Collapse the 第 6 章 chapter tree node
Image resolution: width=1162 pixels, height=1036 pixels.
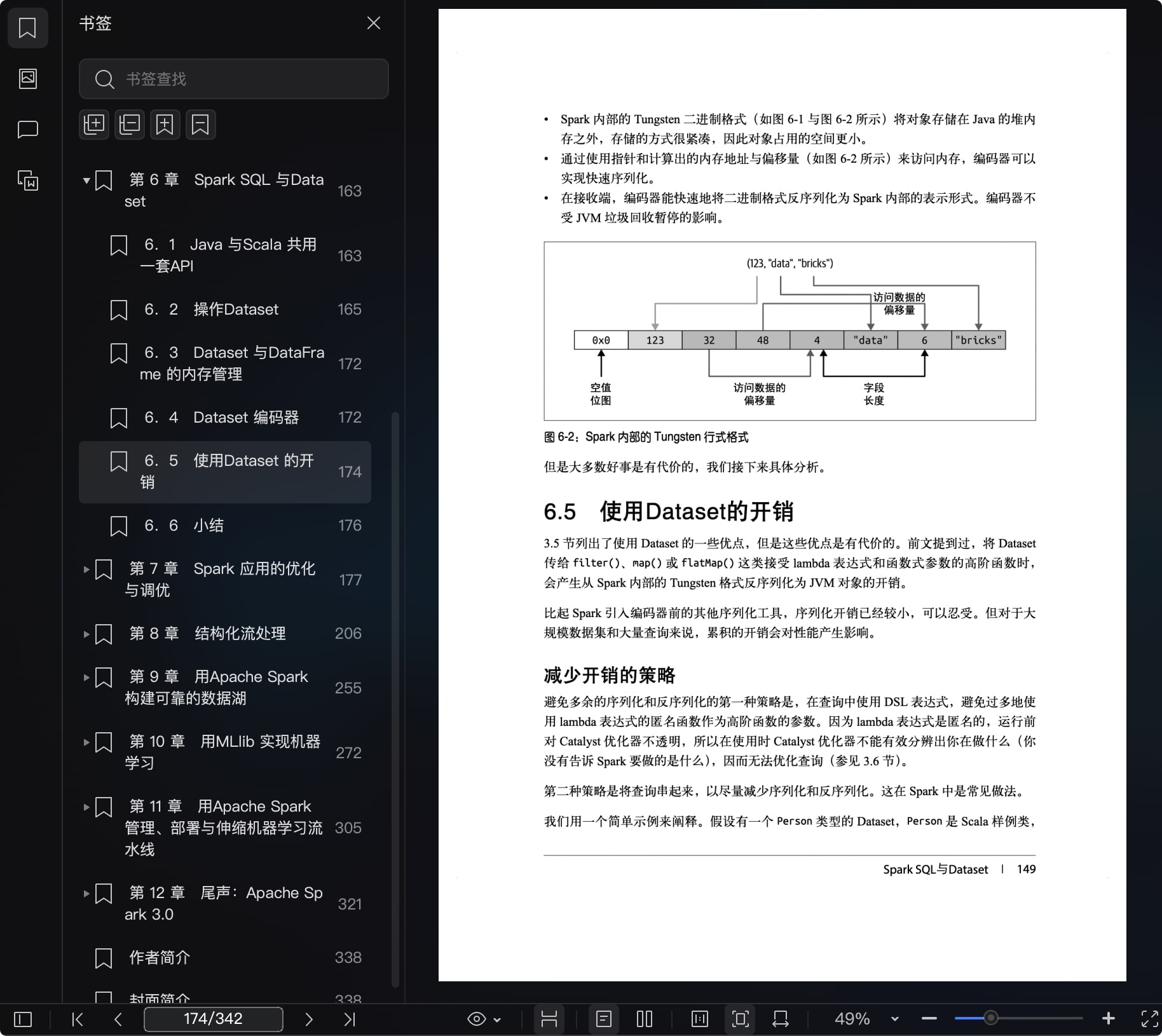[x=86, y=181]
